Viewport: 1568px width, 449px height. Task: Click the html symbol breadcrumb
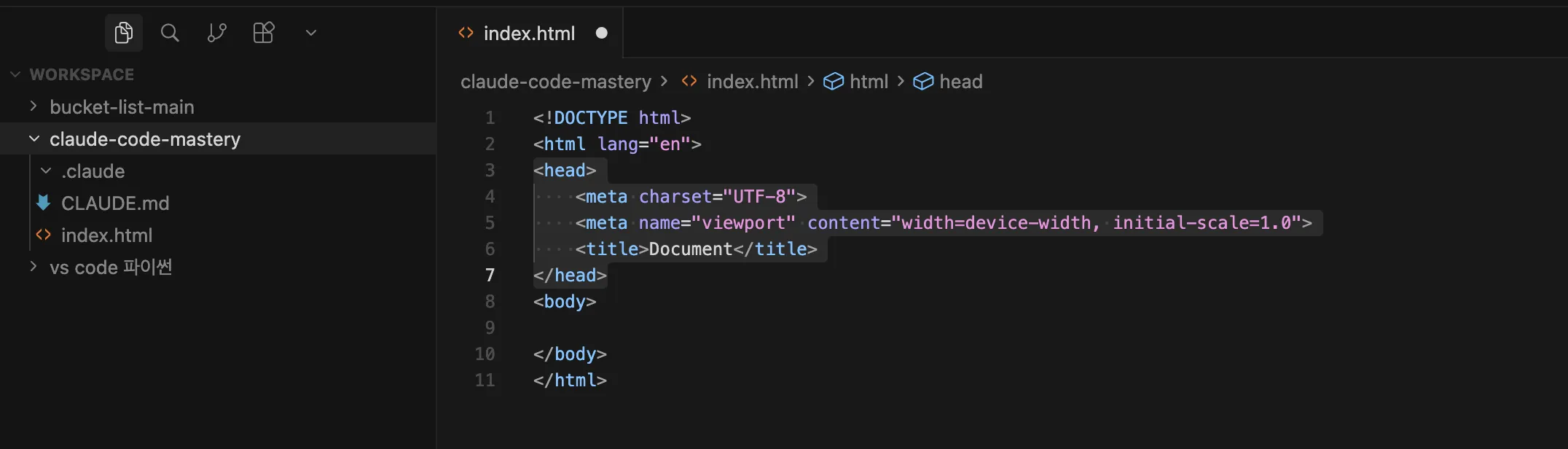coord(869,82)
